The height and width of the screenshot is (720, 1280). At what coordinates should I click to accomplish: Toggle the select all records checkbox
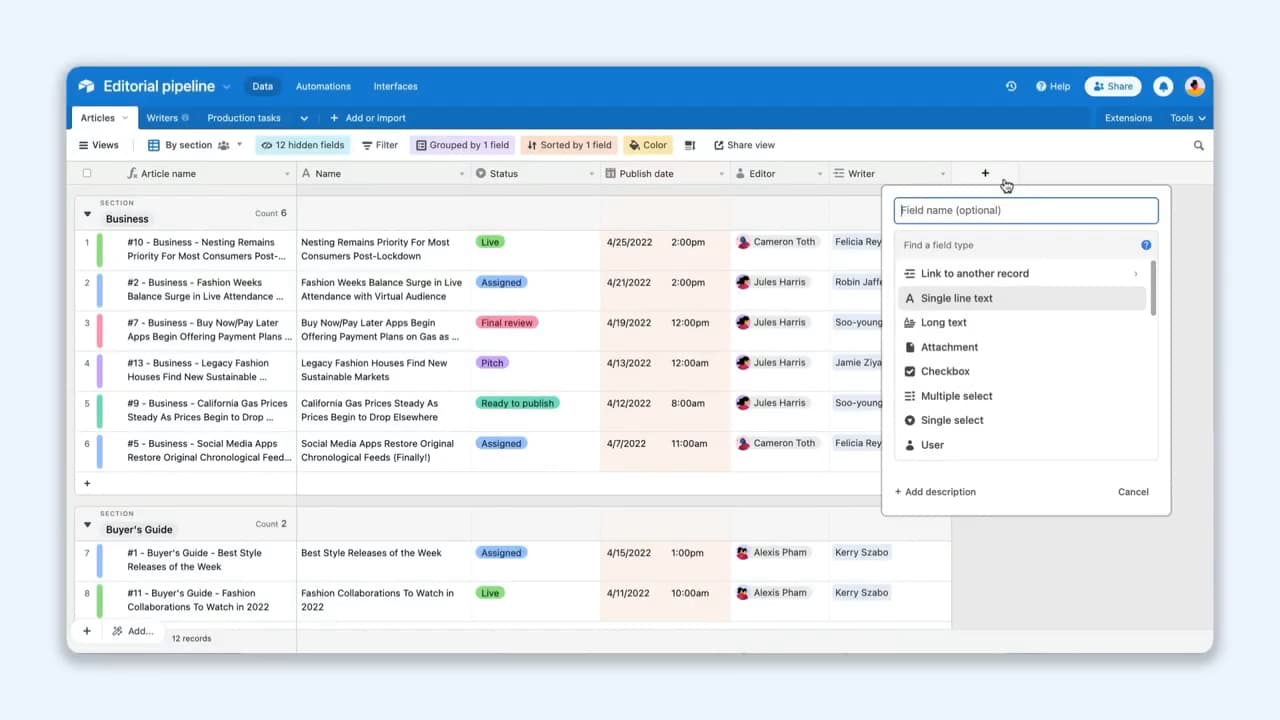click(87, 173)
